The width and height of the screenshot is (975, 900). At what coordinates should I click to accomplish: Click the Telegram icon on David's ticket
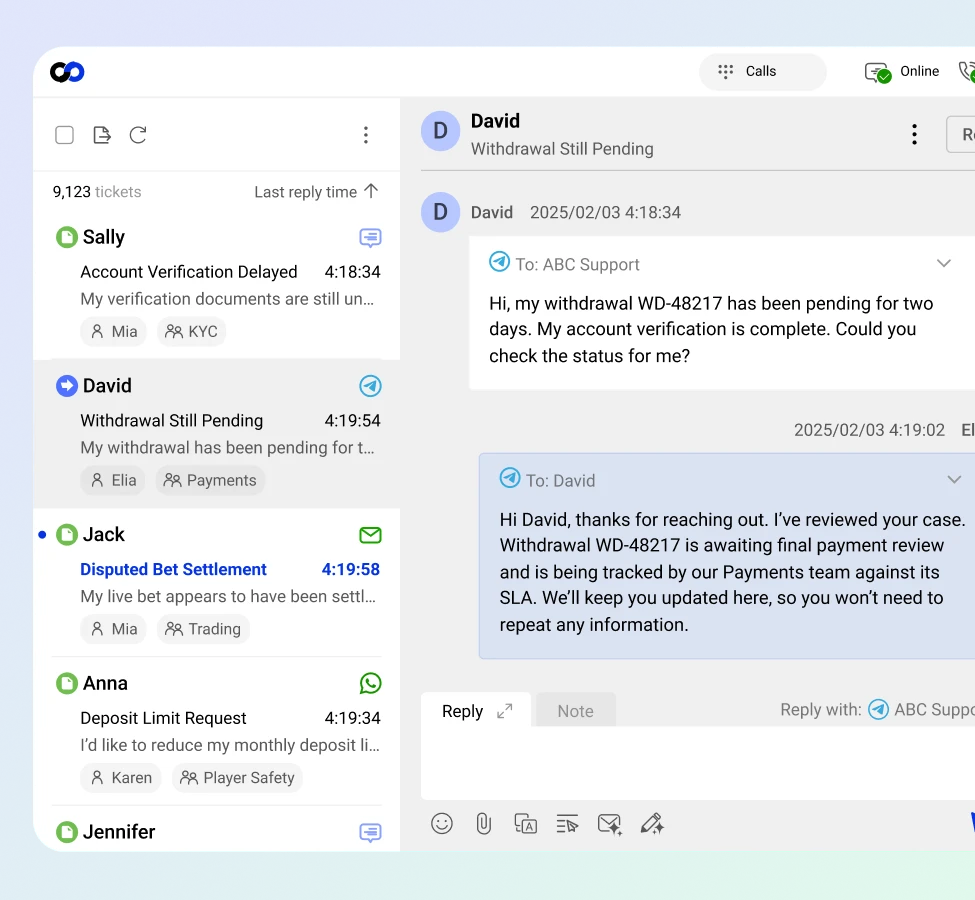[x=371, y=386]
